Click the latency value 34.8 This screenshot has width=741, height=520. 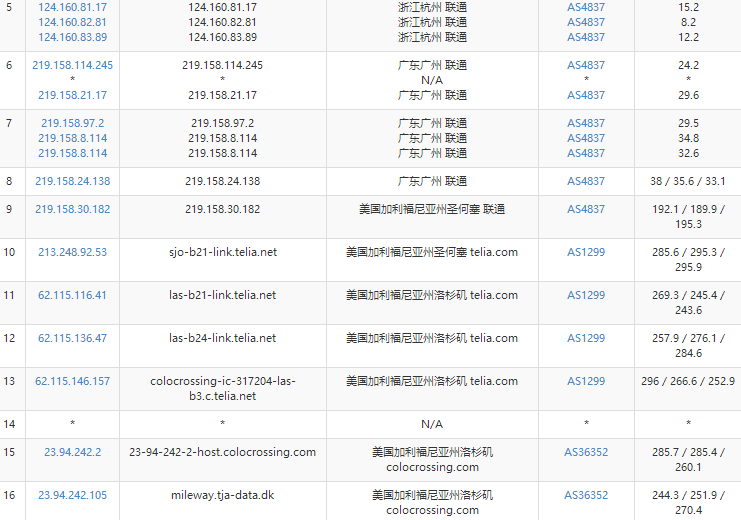tap(688, 139)
